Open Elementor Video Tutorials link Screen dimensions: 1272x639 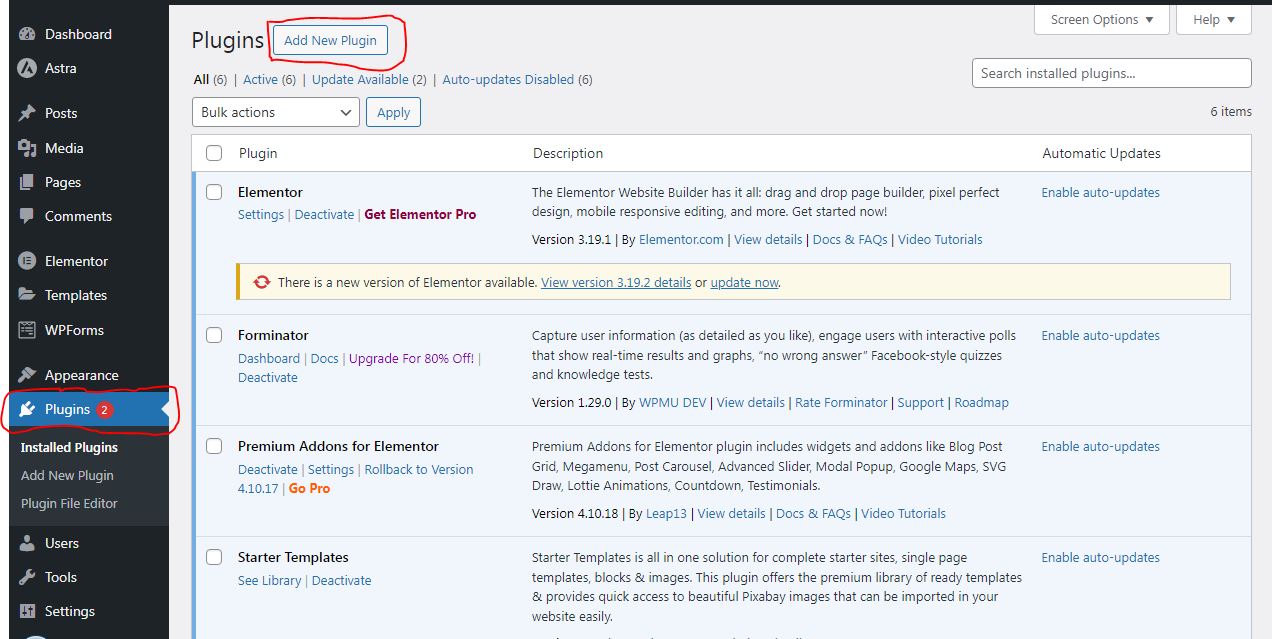click(x=940, y=239)
